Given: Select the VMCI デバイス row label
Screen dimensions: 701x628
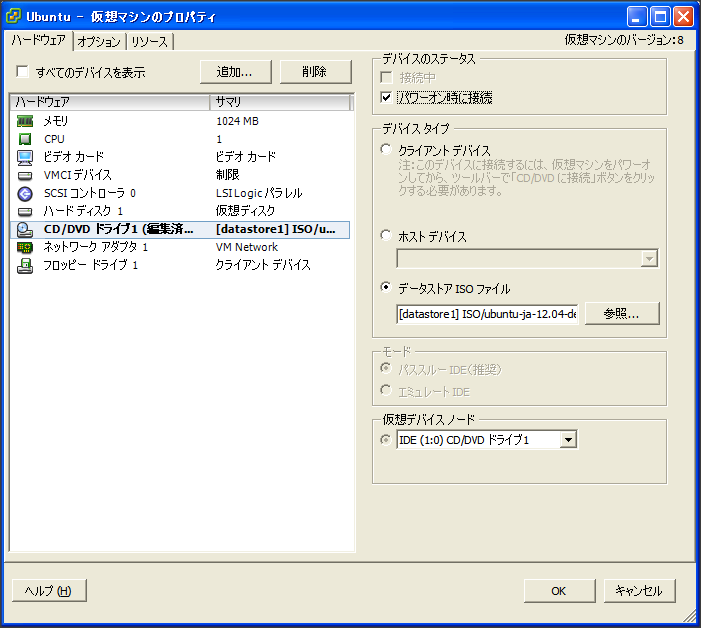Looking at the screenshot, I should 77,175.
